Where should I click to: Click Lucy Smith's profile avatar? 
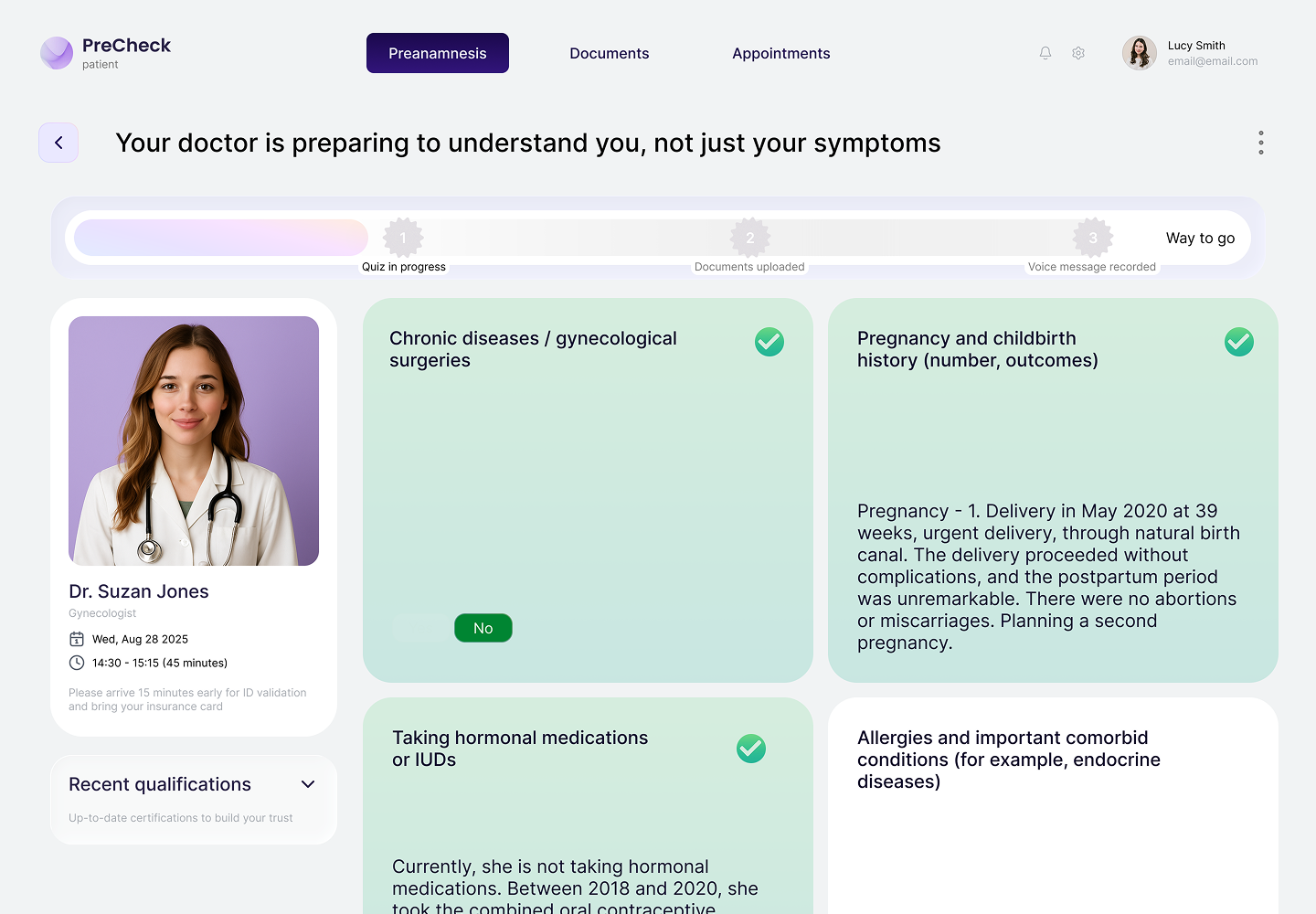click(x=1140, y=53)
